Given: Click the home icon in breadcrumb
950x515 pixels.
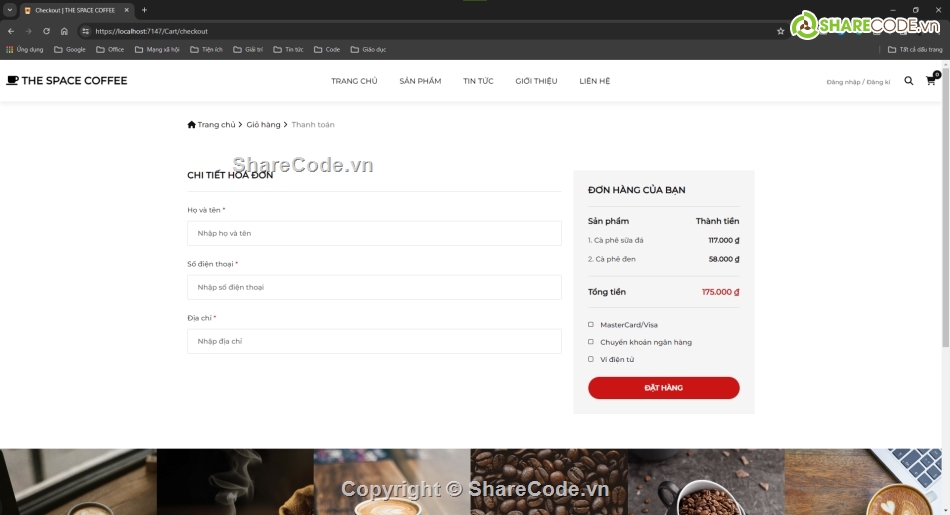Looking at the screenshot, I should [192, 125].
